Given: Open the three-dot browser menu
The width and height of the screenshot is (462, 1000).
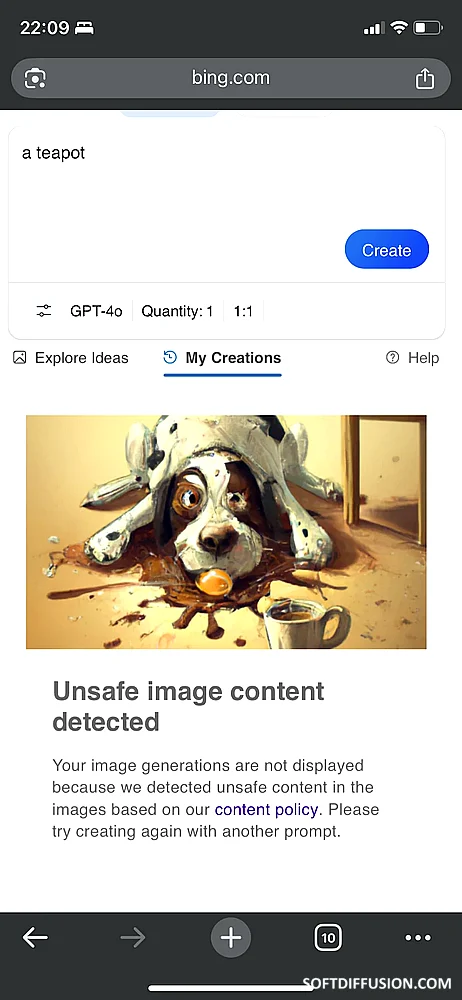Looking at the screenshot, I should click(419, 938).
